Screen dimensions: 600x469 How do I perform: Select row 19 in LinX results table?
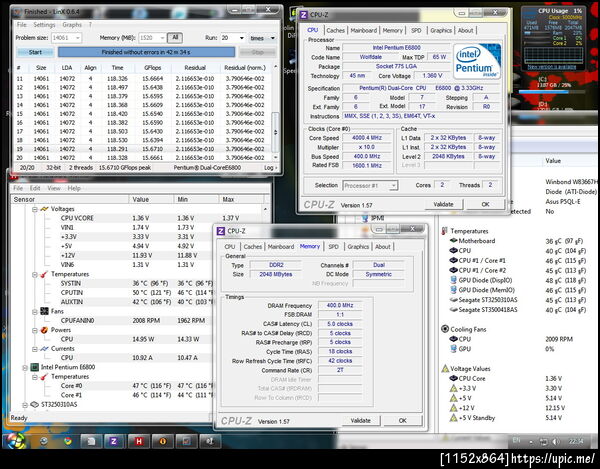[142, 149]
